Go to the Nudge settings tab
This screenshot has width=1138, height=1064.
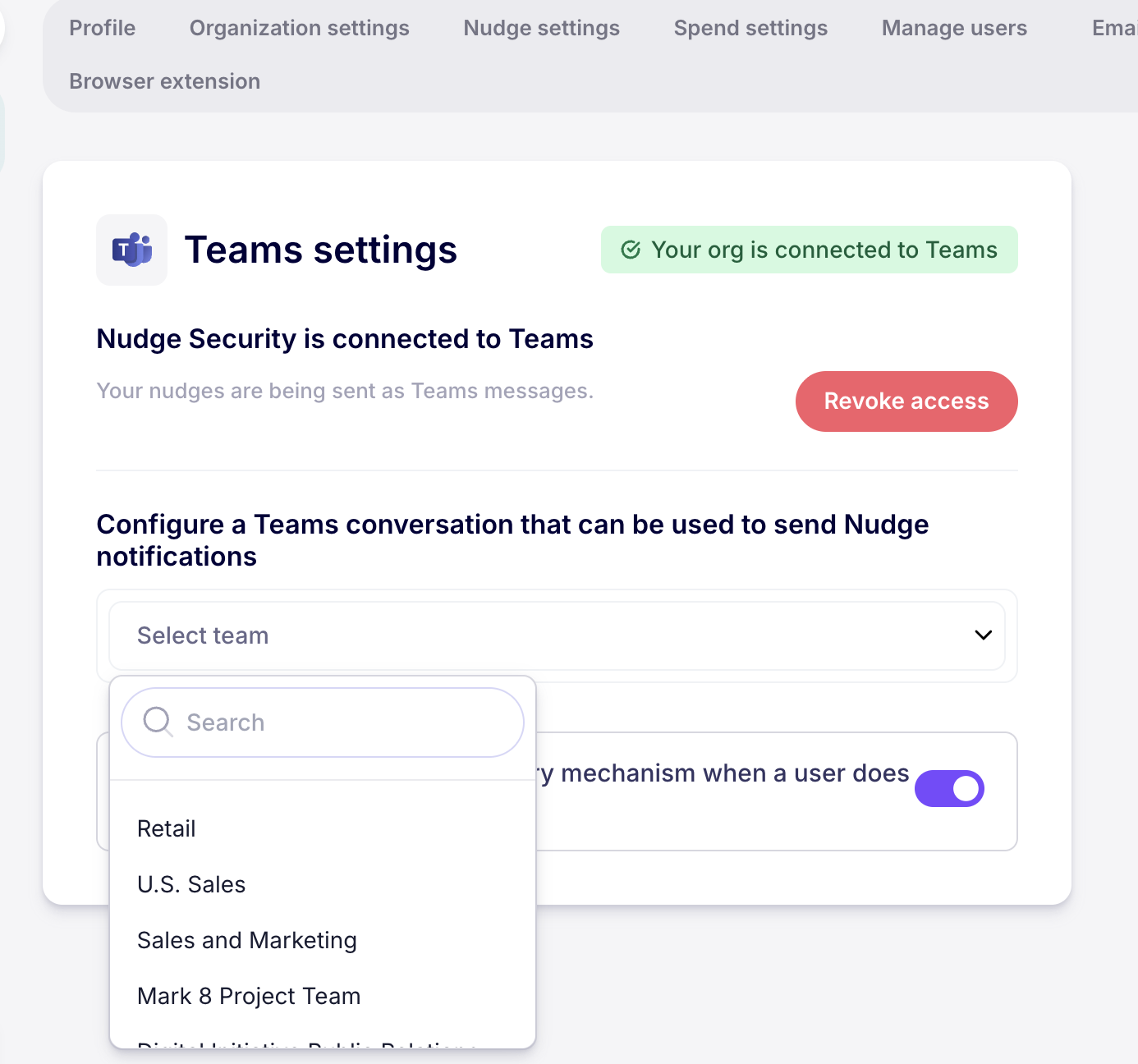pyautogui.click(x=541, y=28)
